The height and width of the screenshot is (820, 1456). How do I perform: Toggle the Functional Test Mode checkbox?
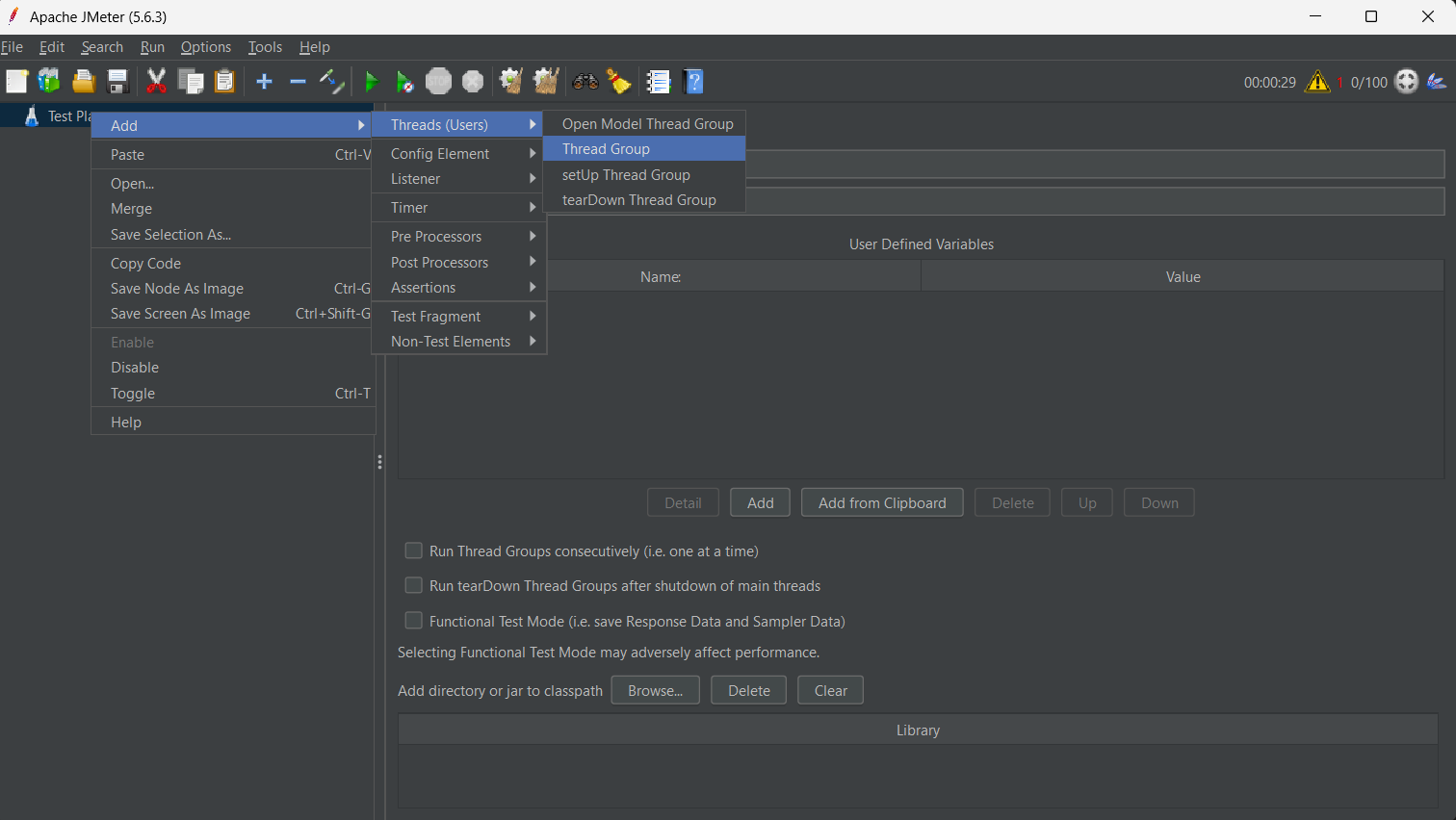414,621
